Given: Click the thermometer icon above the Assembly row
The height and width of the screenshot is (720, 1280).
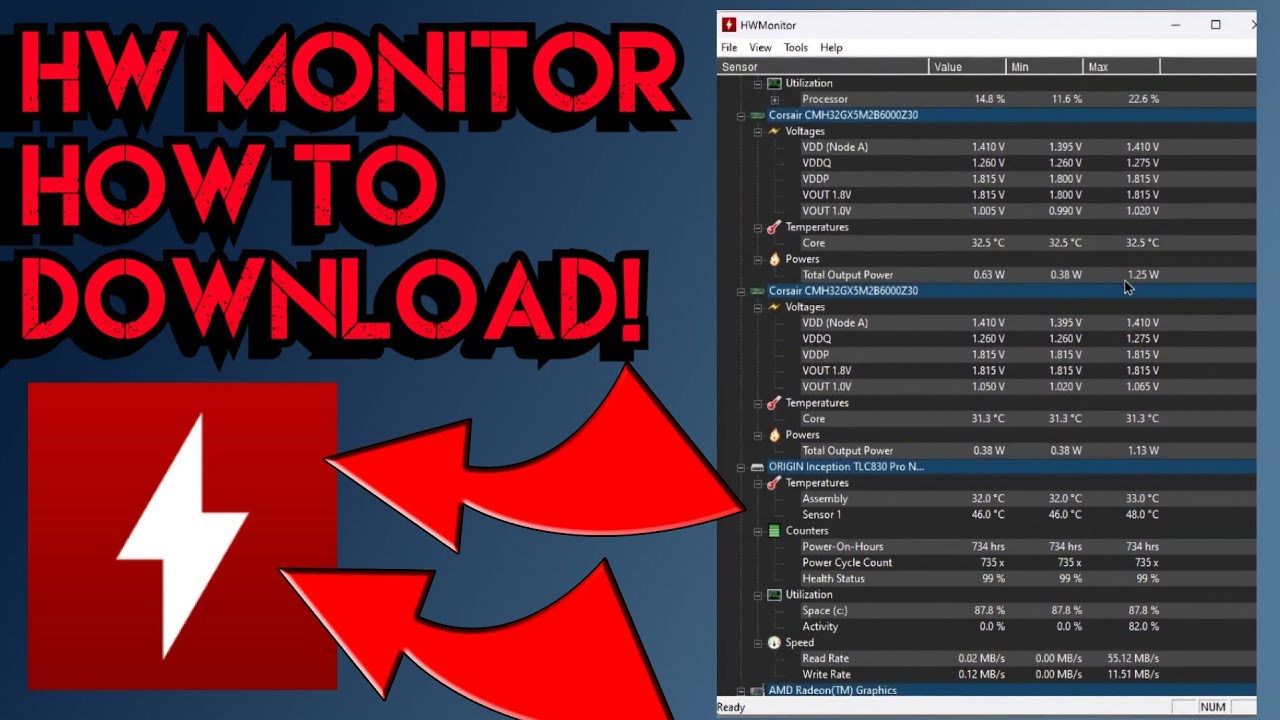Looking at the screenshot, I should (x=773, y=483).
